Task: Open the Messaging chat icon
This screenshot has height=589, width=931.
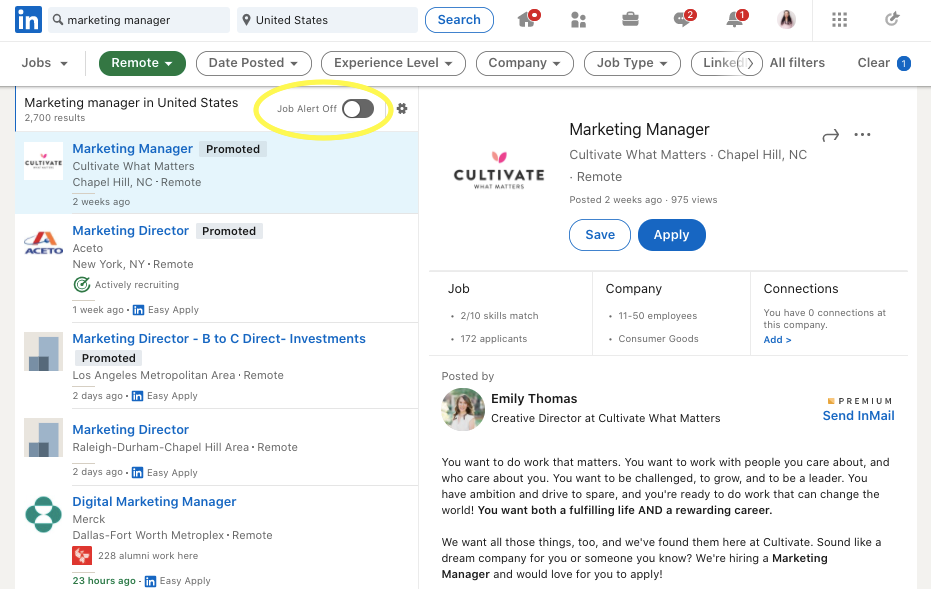Action: [x=683, y=20]
